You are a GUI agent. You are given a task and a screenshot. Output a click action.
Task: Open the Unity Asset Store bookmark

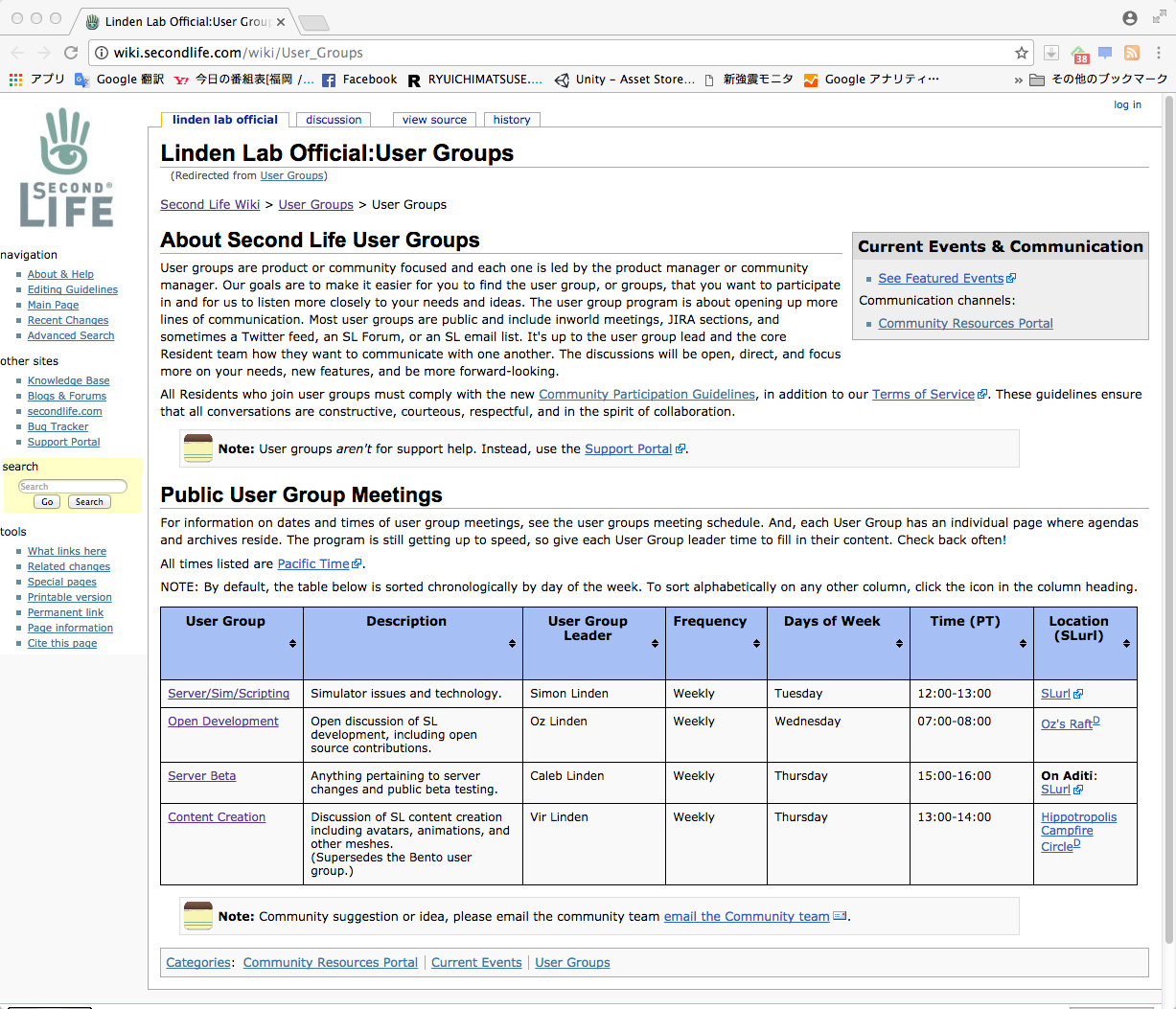coord(624,80)
